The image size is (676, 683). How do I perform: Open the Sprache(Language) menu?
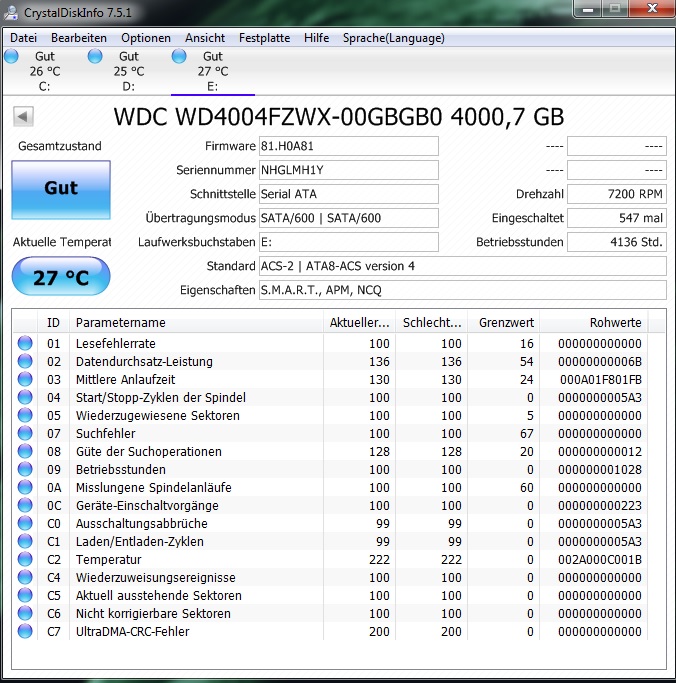click(394, 38)
